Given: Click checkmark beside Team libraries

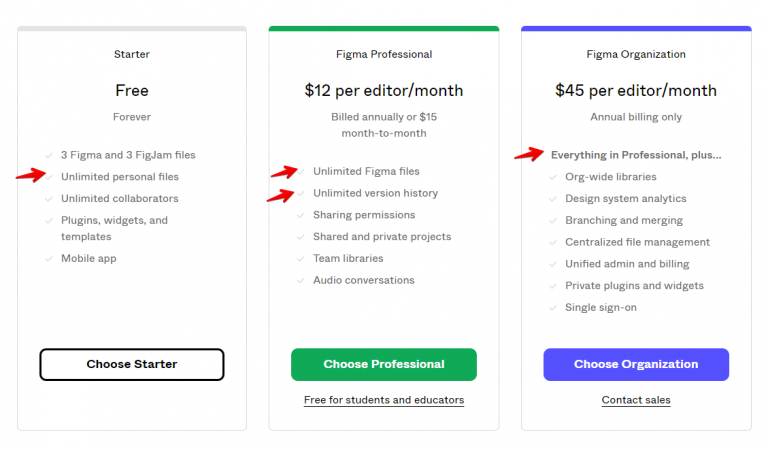Looking at the screenshot, I should tap(301, 259).
